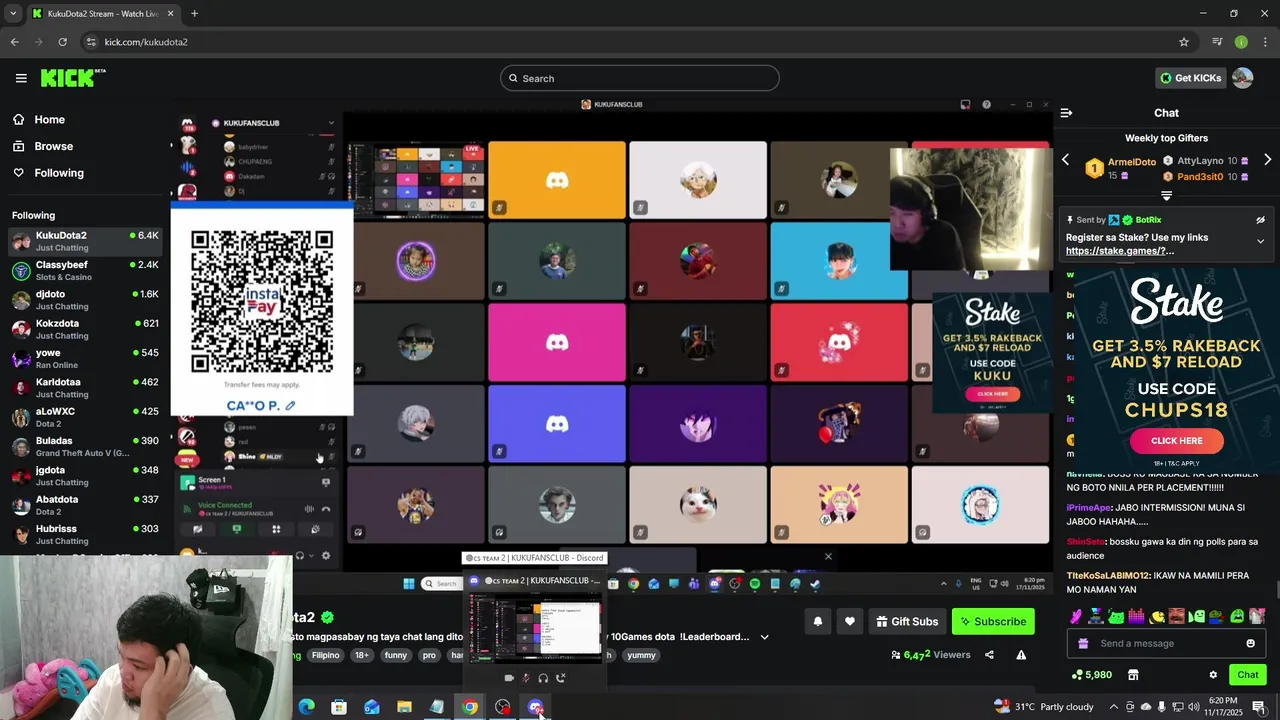The width and height of the screenshot is (1280, 720).
Task: Open Browse in the sidebar
Action: [x=43, y=146]
